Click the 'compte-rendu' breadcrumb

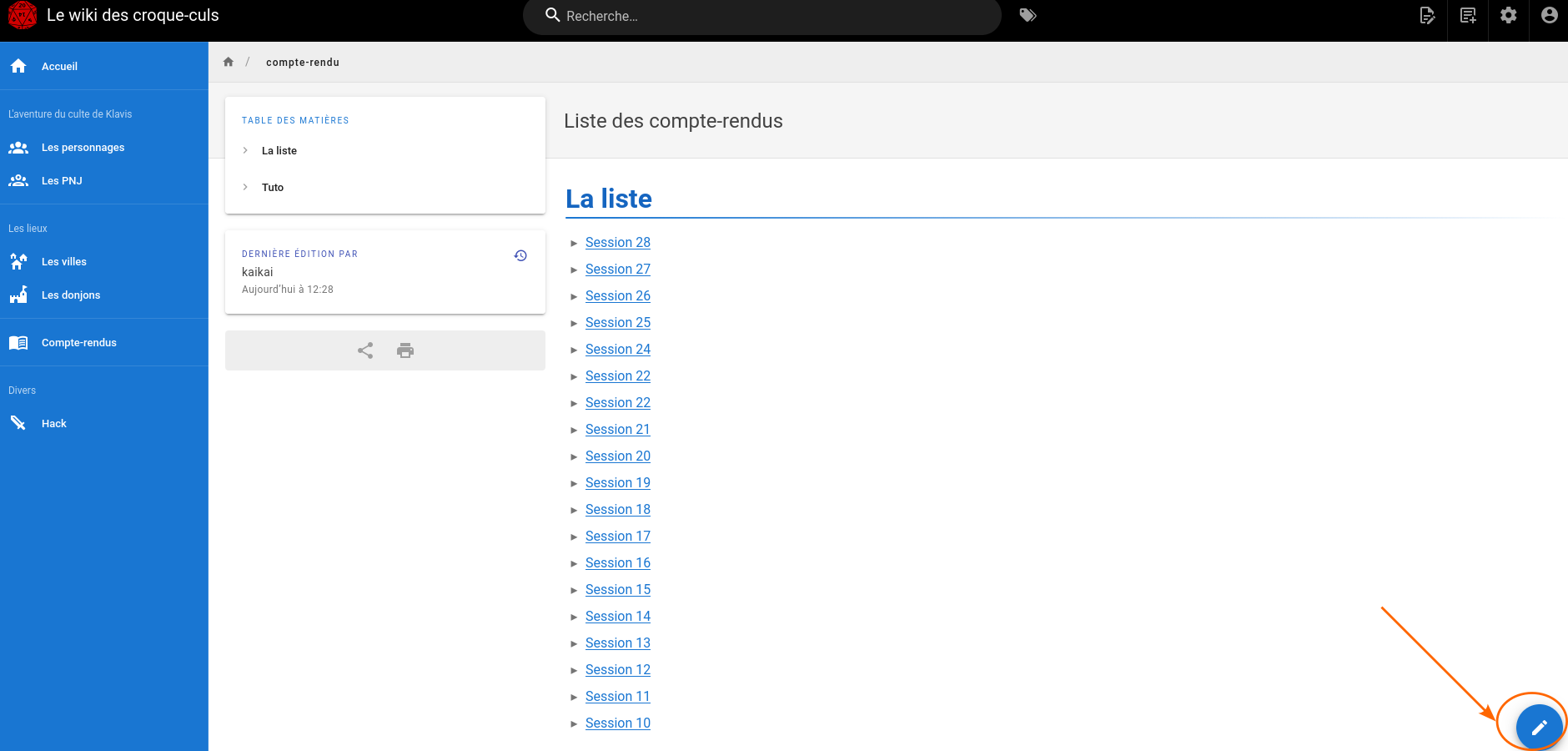(302, 62)
